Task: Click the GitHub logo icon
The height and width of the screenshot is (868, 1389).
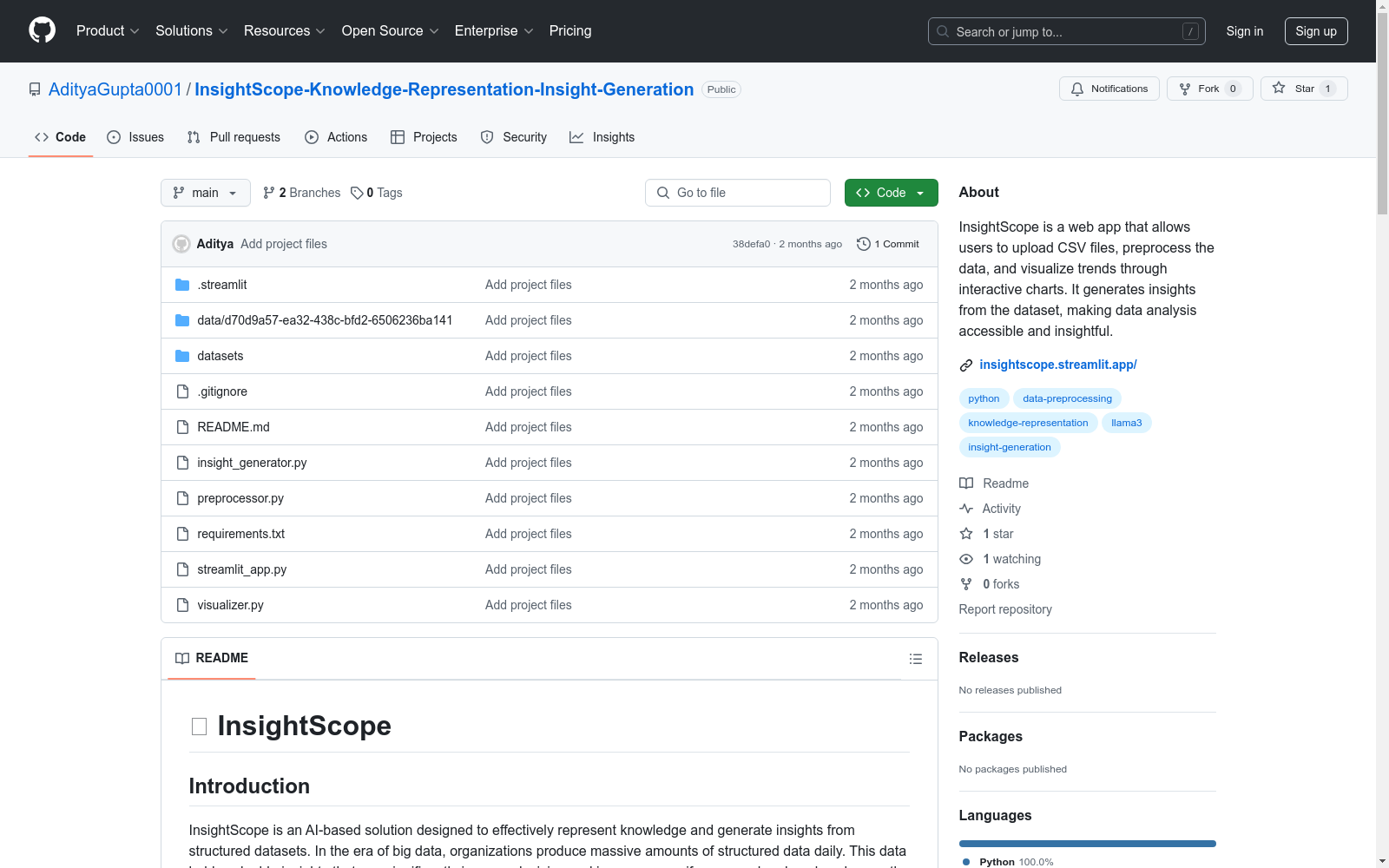Action: coord(42,30)
